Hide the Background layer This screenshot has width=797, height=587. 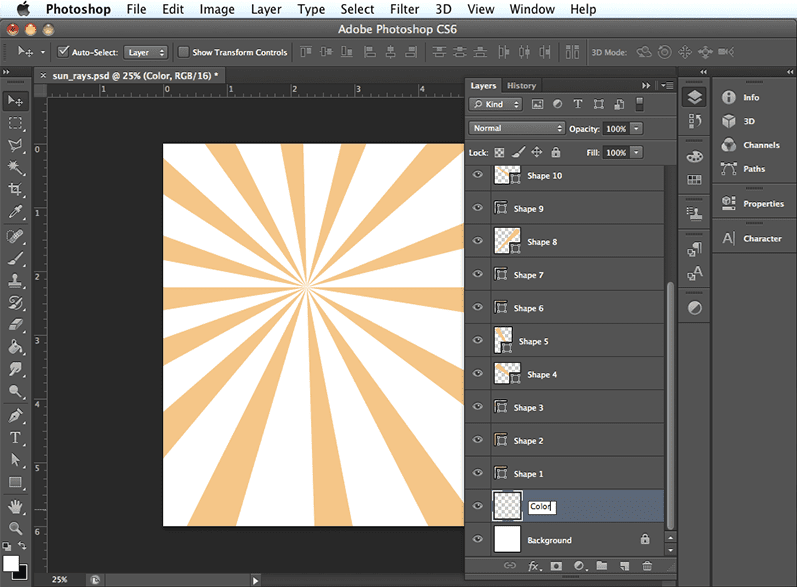coord(478,539)
